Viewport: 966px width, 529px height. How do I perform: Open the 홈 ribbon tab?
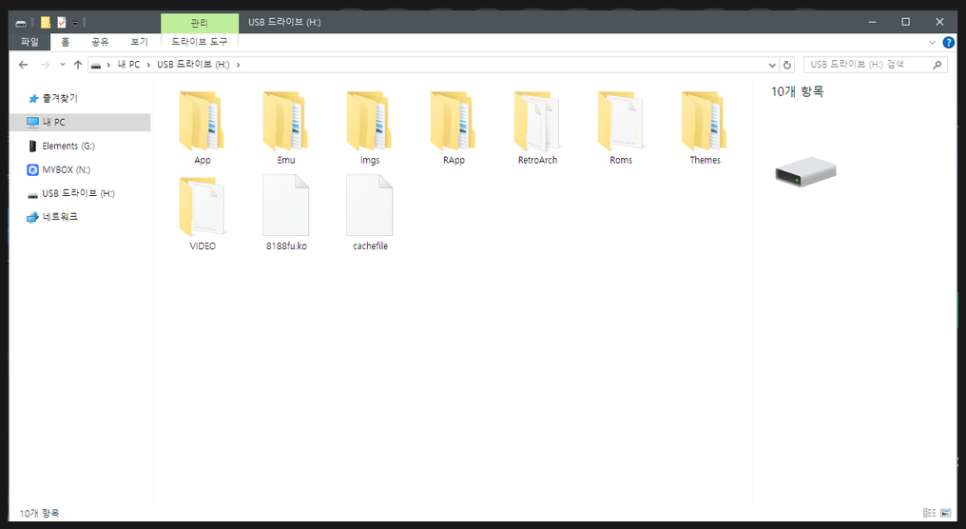[65, 42]
